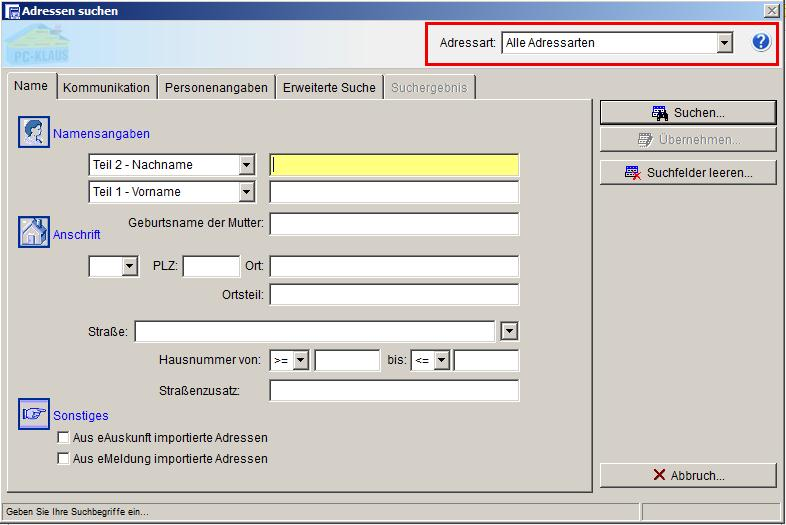786x525 pixels.
Task: Expand the Teil 1 - Vorname dropdown
Action: click(246, 192)
